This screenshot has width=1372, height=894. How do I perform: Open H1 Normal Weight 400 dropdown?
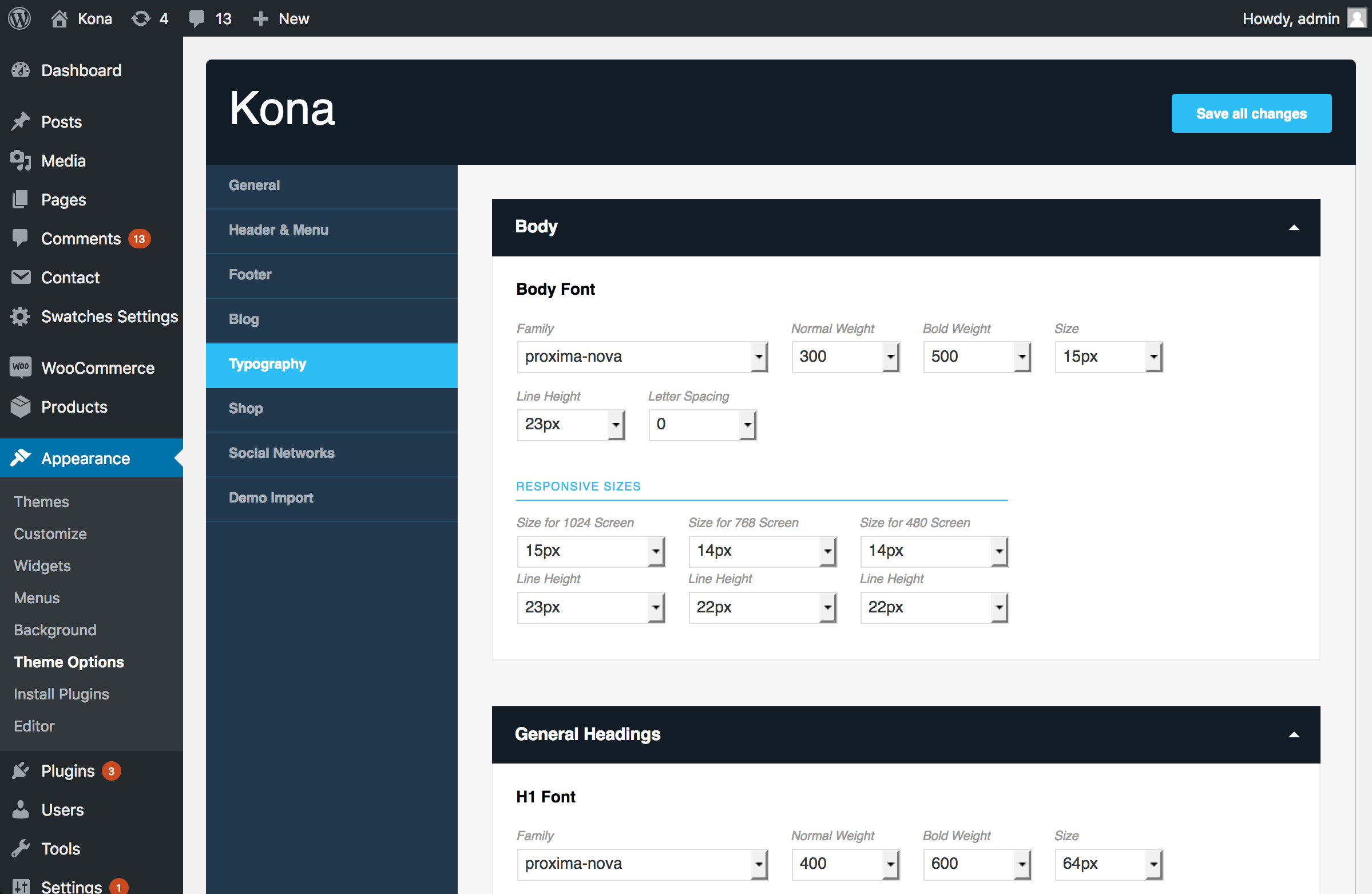845,864
